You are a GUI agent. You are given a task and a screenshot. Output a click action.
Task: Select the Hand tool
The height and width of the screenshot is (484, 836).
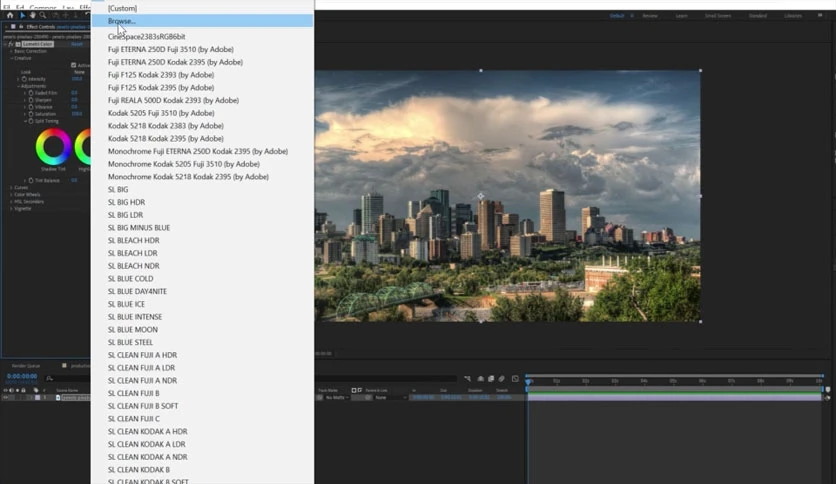click(33, 15)
